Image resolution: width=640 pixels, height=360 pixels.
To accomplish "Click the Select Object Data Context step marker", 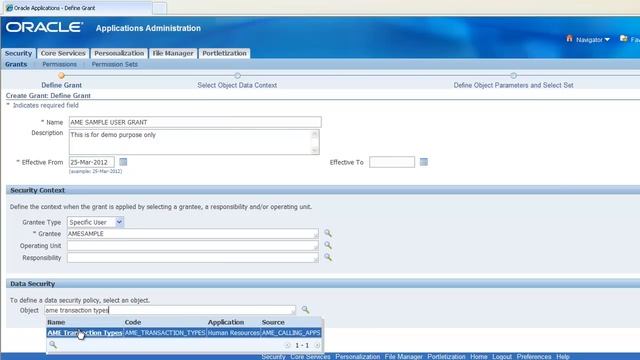I will 237,76.
